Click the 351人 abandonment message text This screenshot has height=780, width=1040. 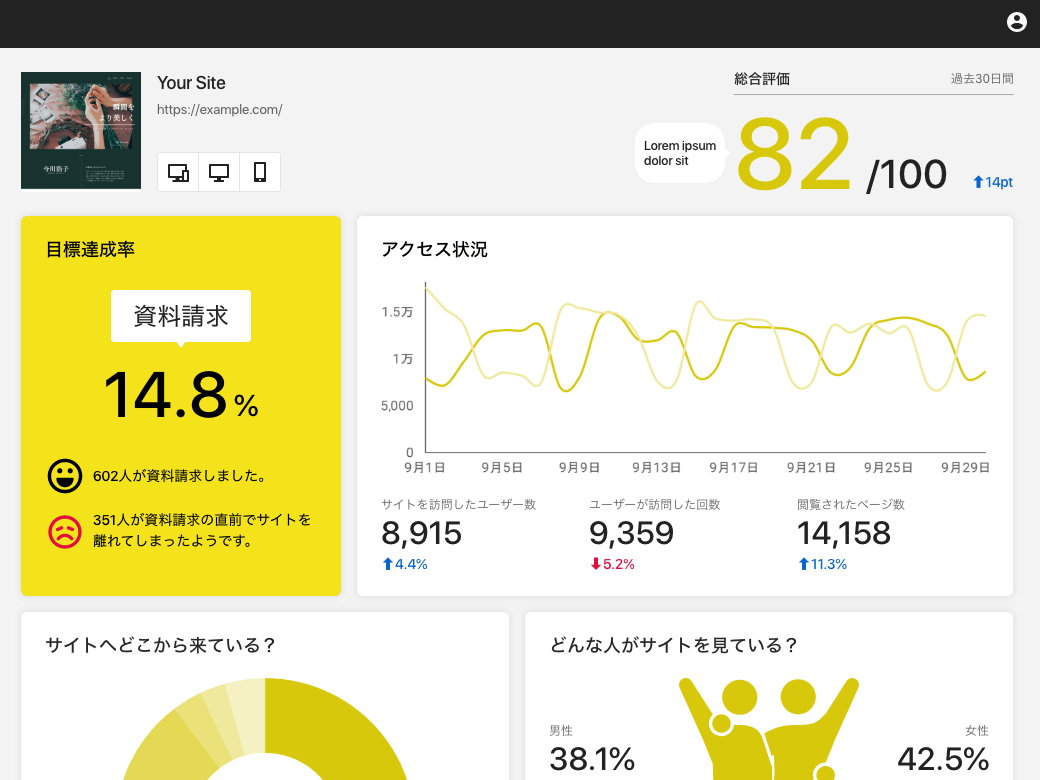pos(202,530)
